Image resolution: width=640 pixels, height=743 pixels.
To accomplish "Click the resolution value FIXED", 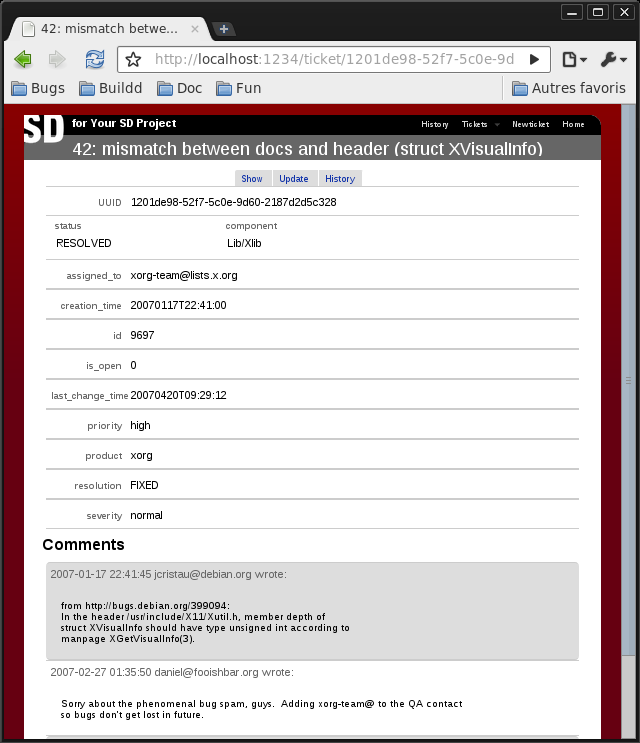I will 144,485.
